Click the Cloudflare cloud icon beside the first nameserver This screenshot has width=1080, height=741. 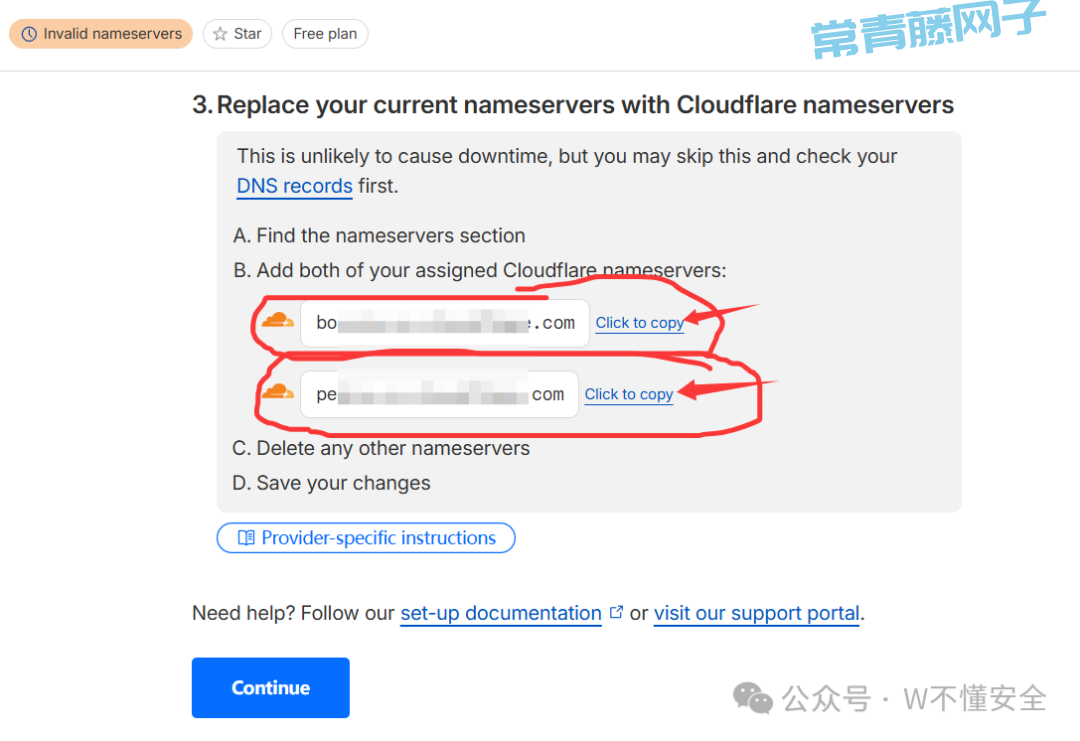[277, 321]
